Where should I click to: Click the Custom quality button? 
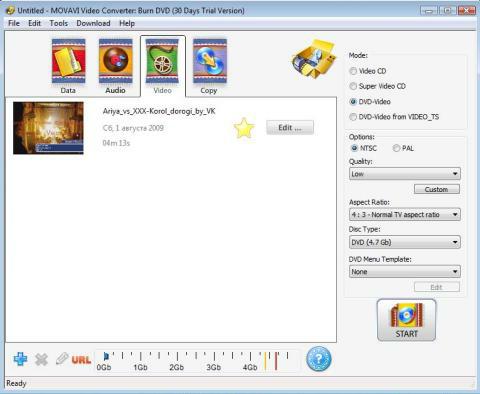[437, 189]
